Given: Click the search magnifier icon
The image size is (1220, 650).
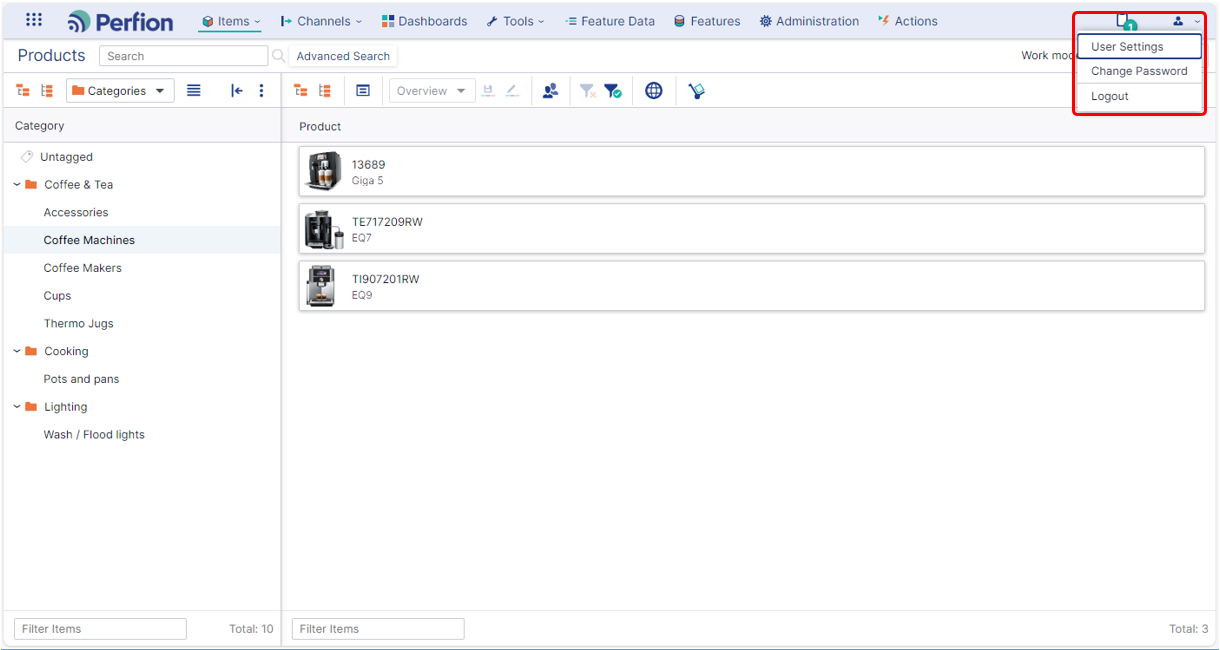Looking at the screenshot, I should click(x=279, y=56).
